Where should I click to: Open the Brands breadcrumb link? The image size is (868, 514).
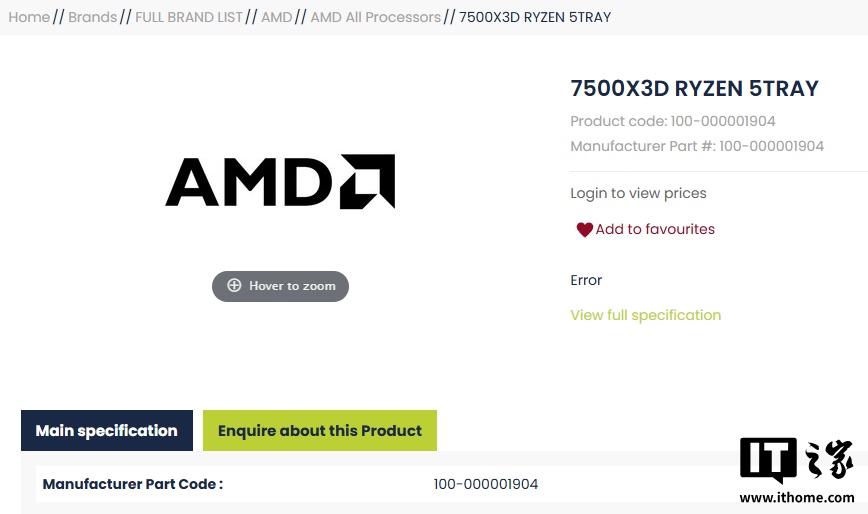pos(92,17)
